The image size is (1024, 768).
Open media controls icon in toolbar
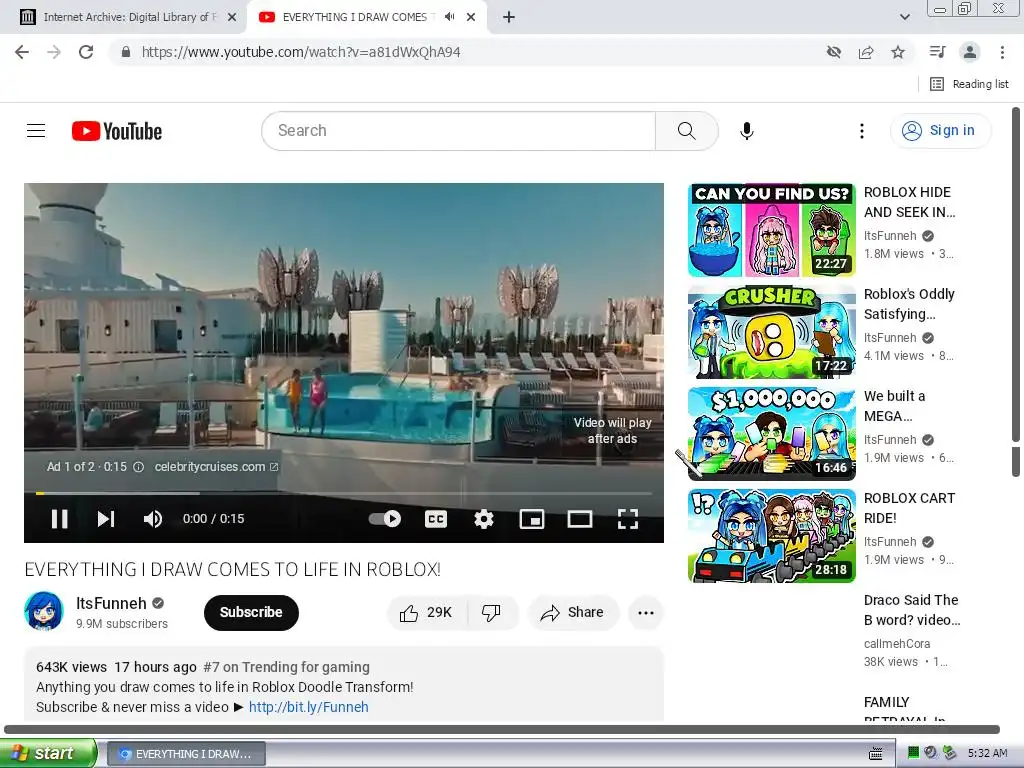coord(937,52)
